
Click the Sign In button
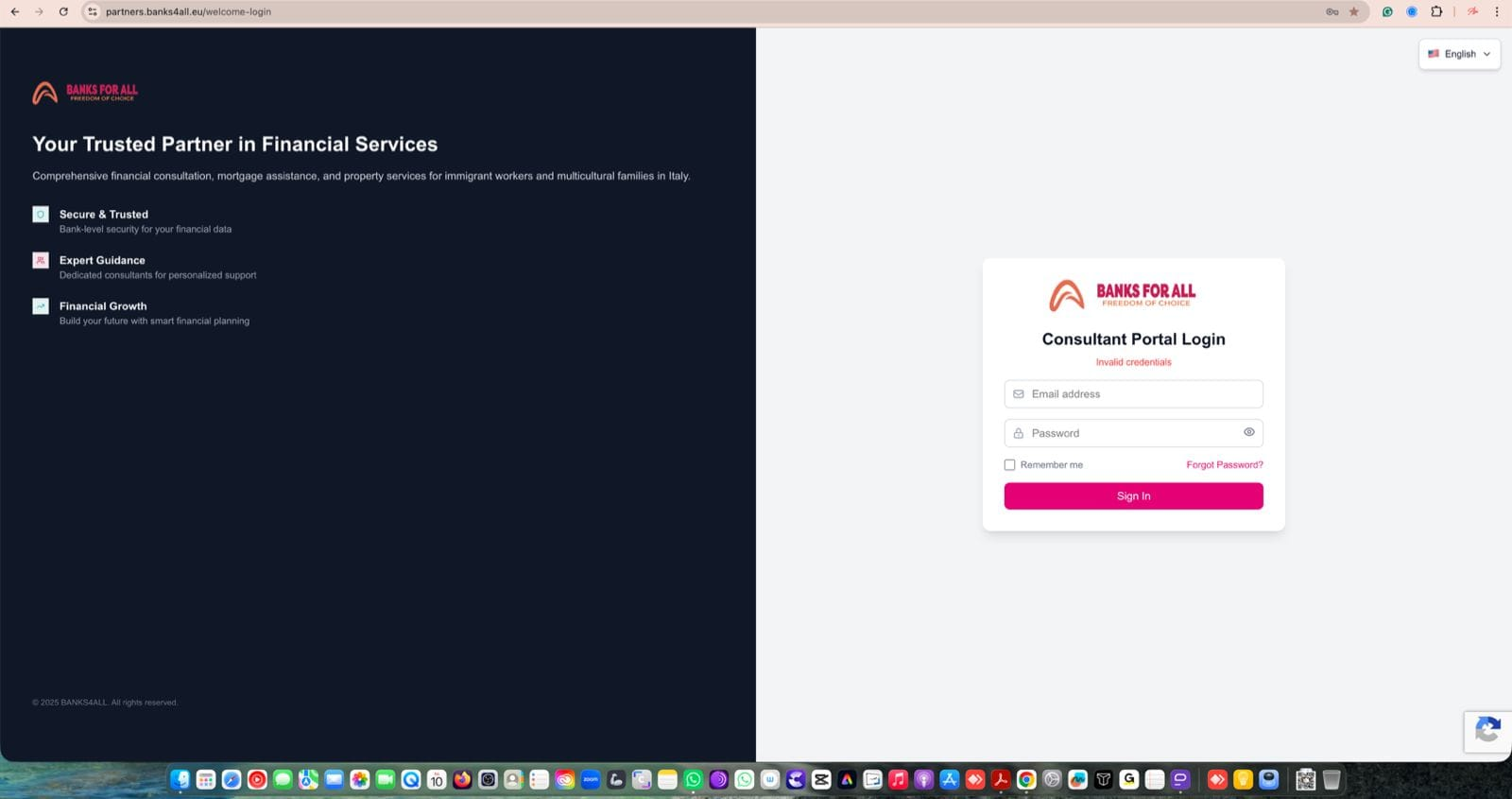point(1133,496)
